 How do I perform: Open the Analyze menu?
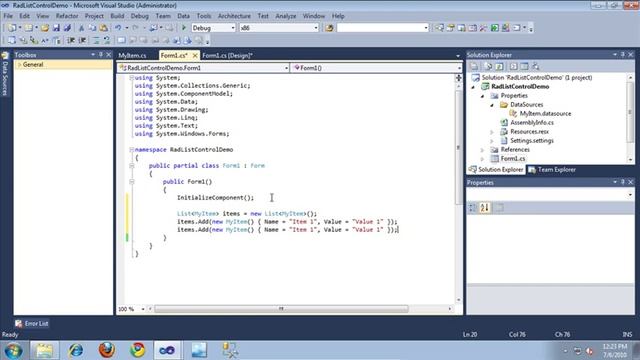286,16
